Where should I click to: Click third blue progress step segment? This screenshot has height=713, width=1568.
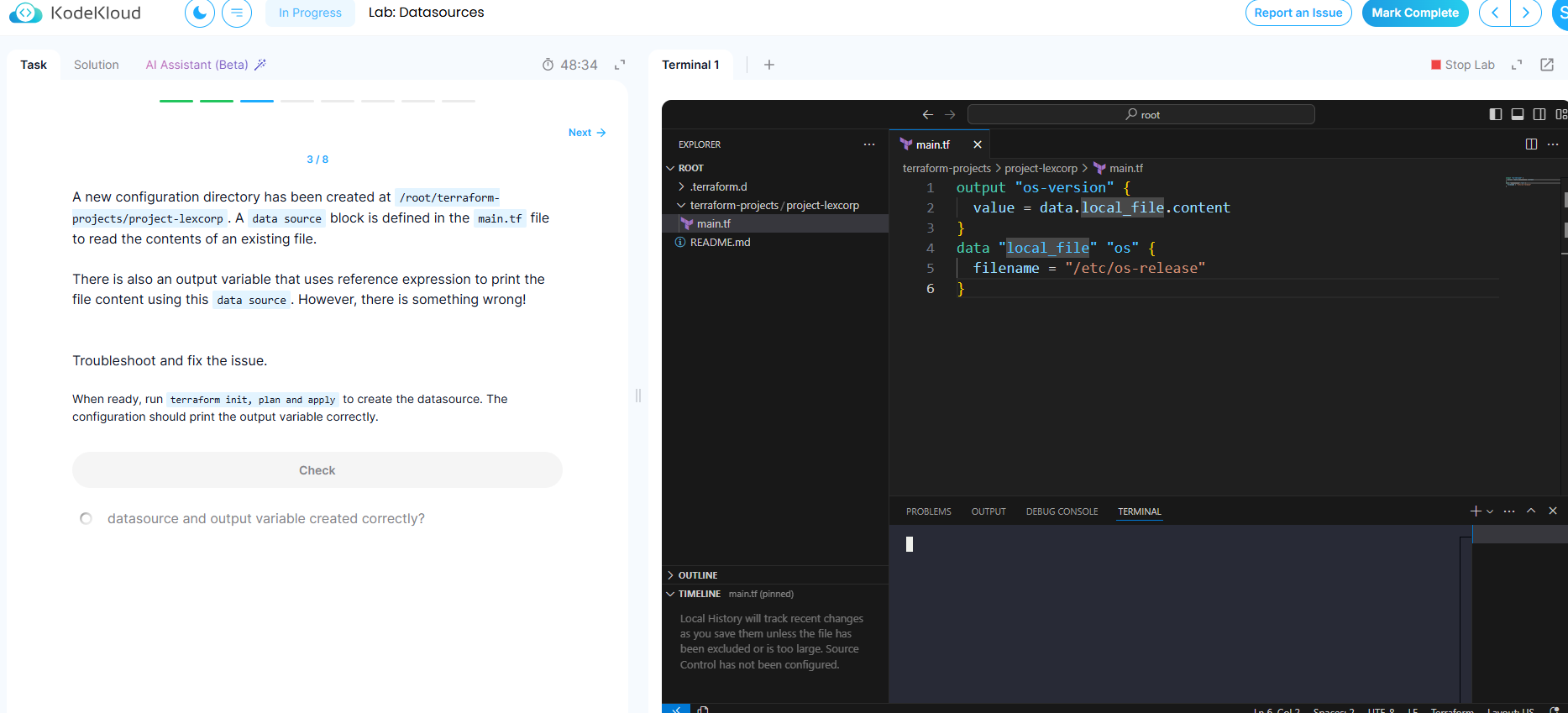tap(257, 101)
